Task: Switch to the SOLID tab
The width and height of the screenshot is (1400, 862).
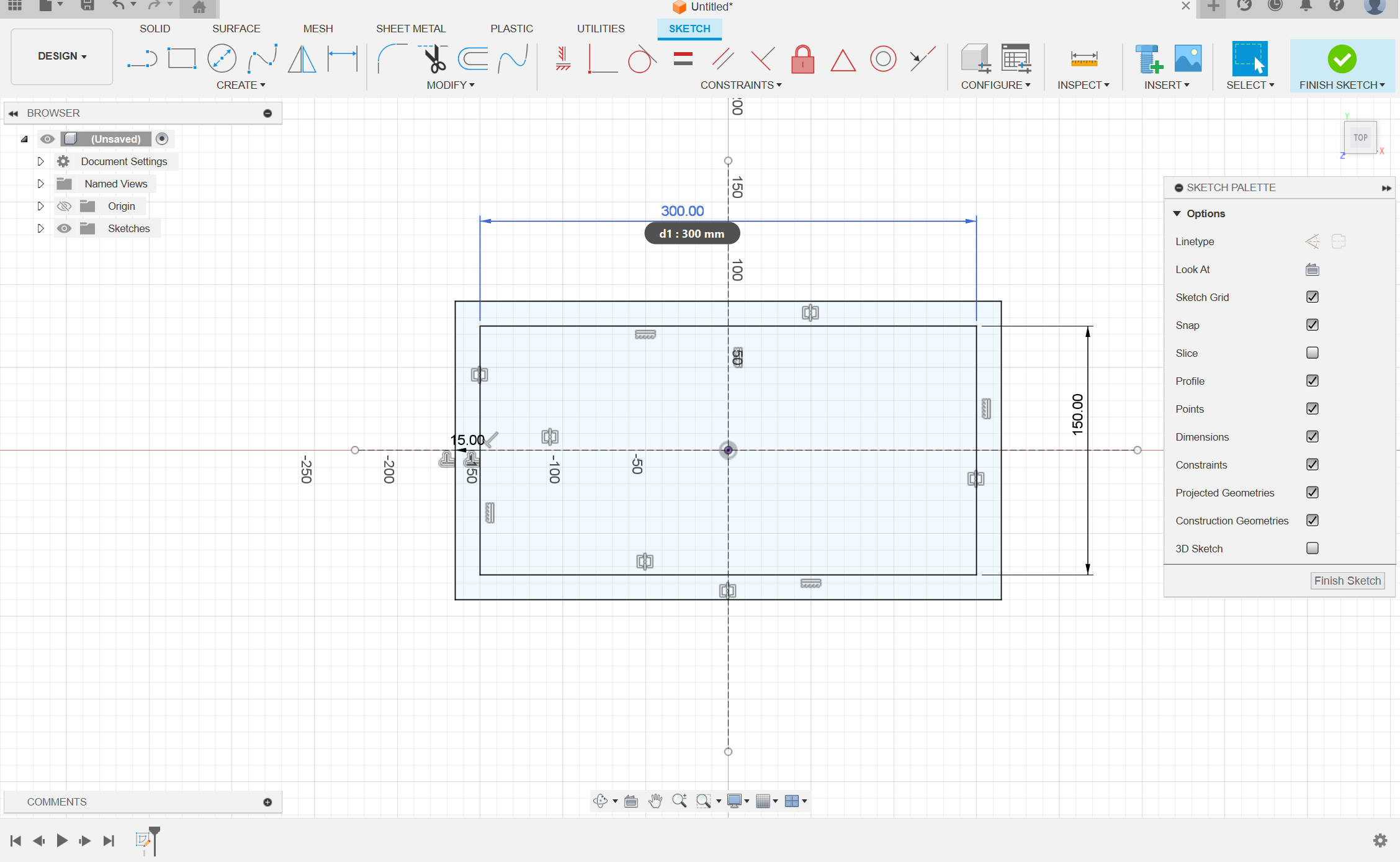Action: [155, 29]
